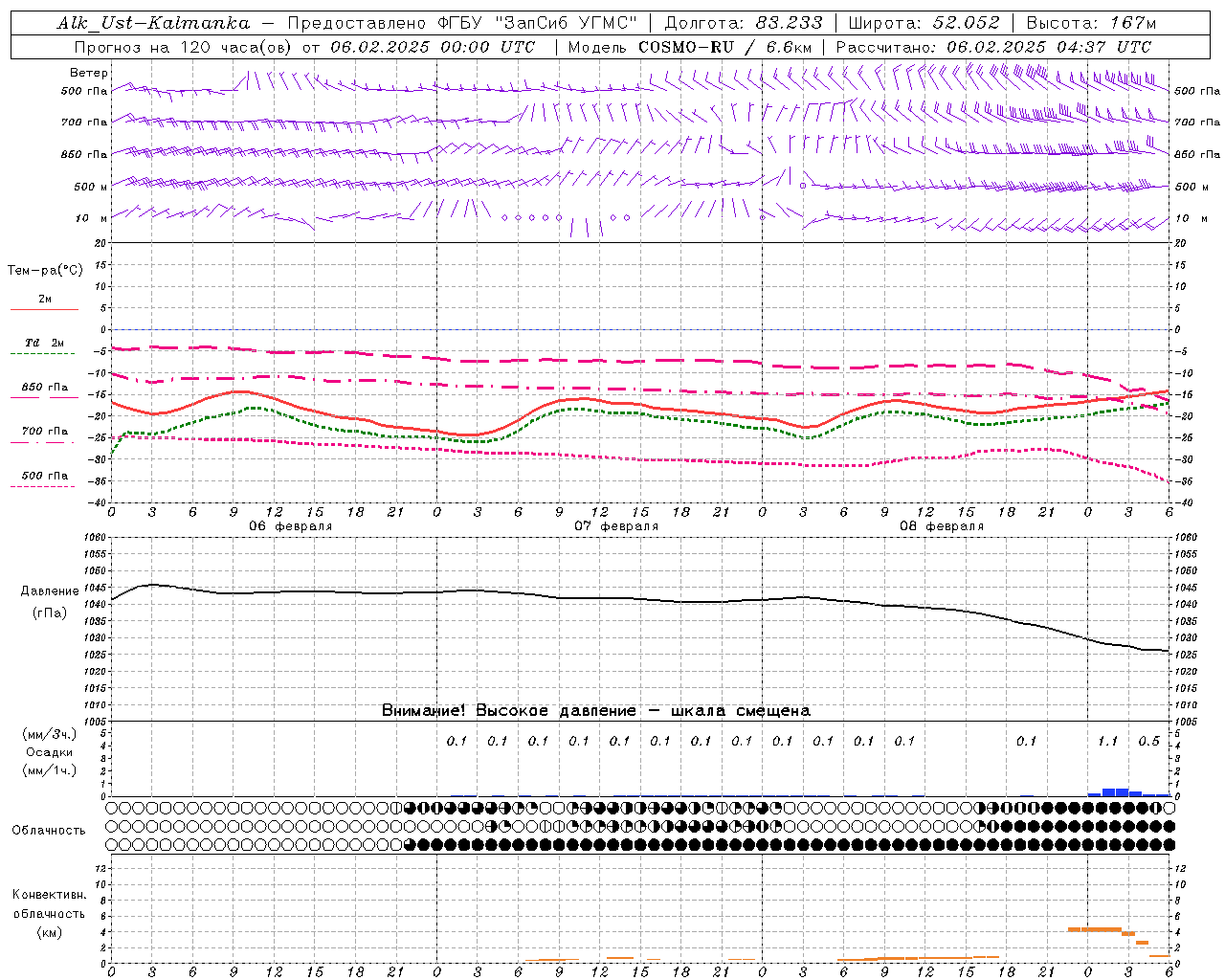Click the orange convective cloud bar at 4 km

[x=1094, y=929]
